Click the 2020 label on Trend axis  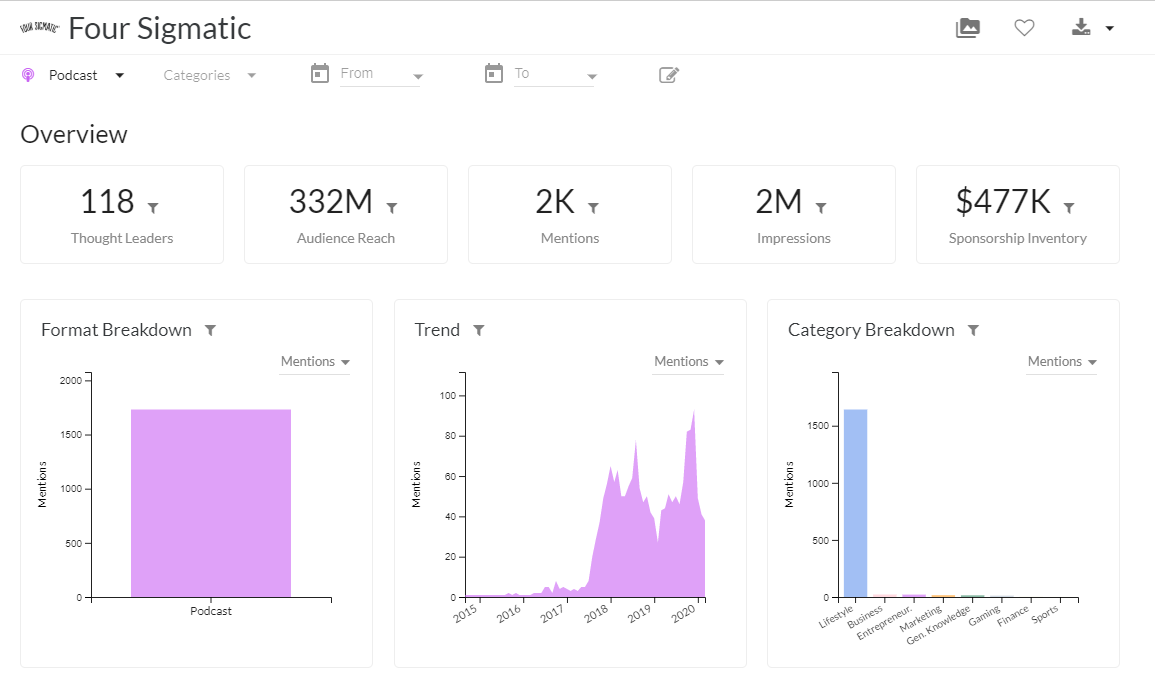click(684, 613)
